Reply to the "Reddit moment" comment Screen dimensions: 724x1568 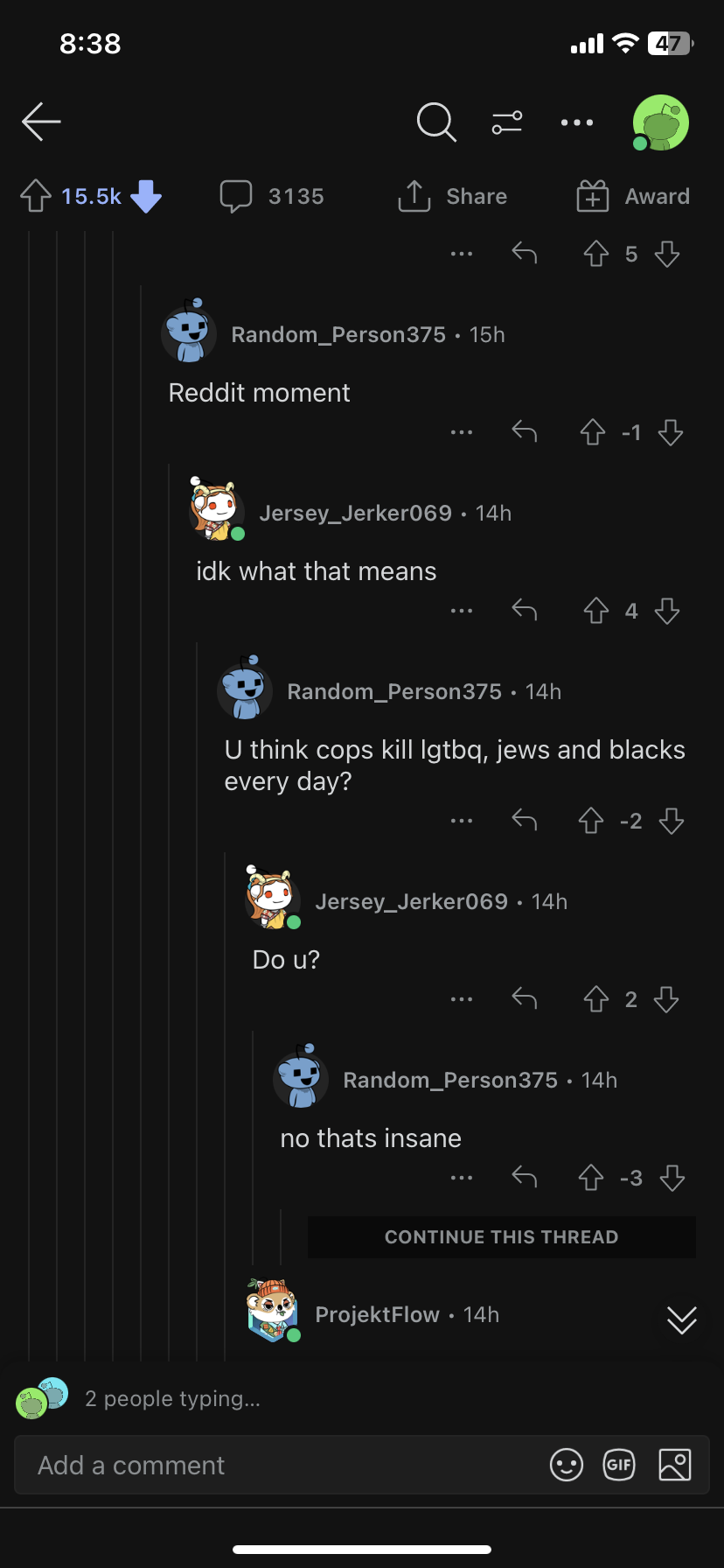click(x=525, y=431)
